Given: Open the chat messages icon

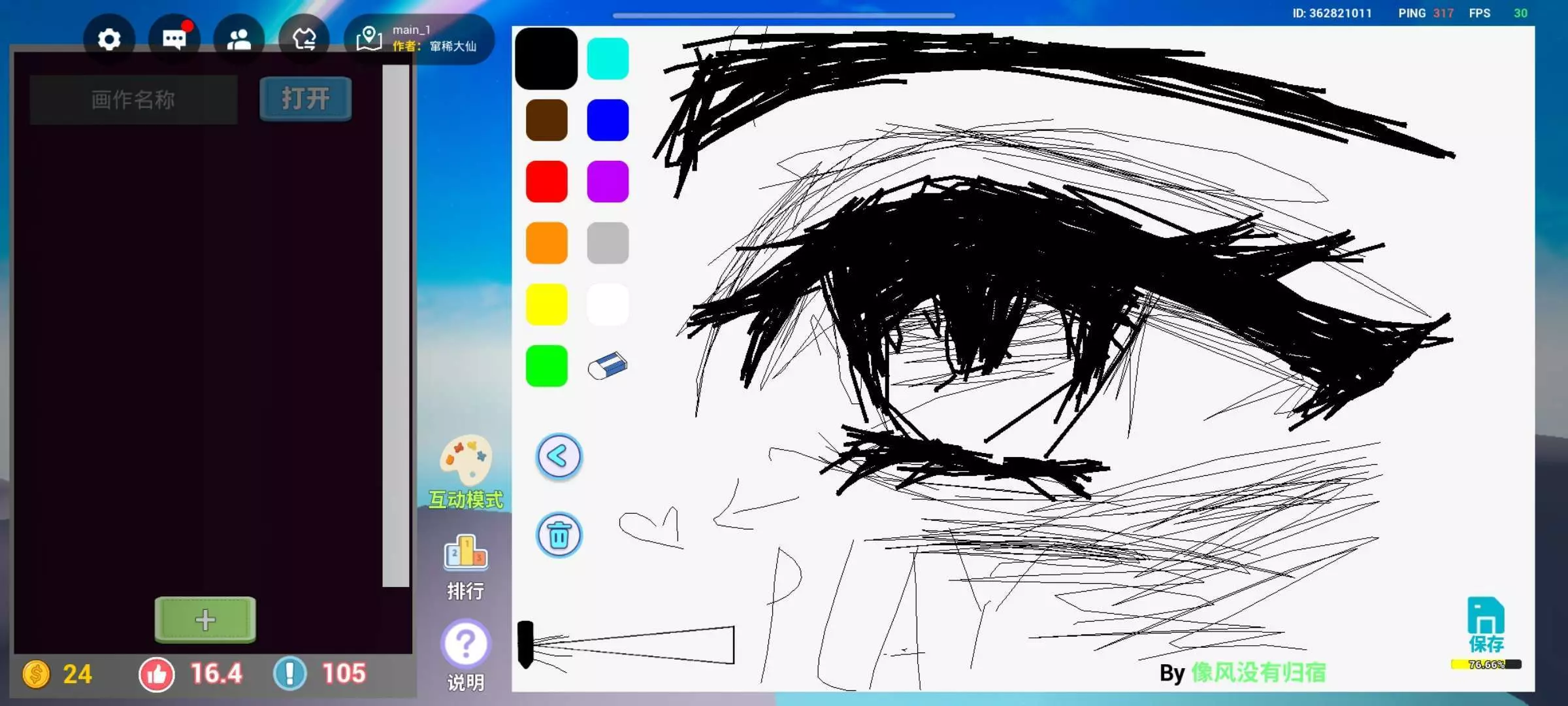Looking at the screenshot, I should click(174, 40).
